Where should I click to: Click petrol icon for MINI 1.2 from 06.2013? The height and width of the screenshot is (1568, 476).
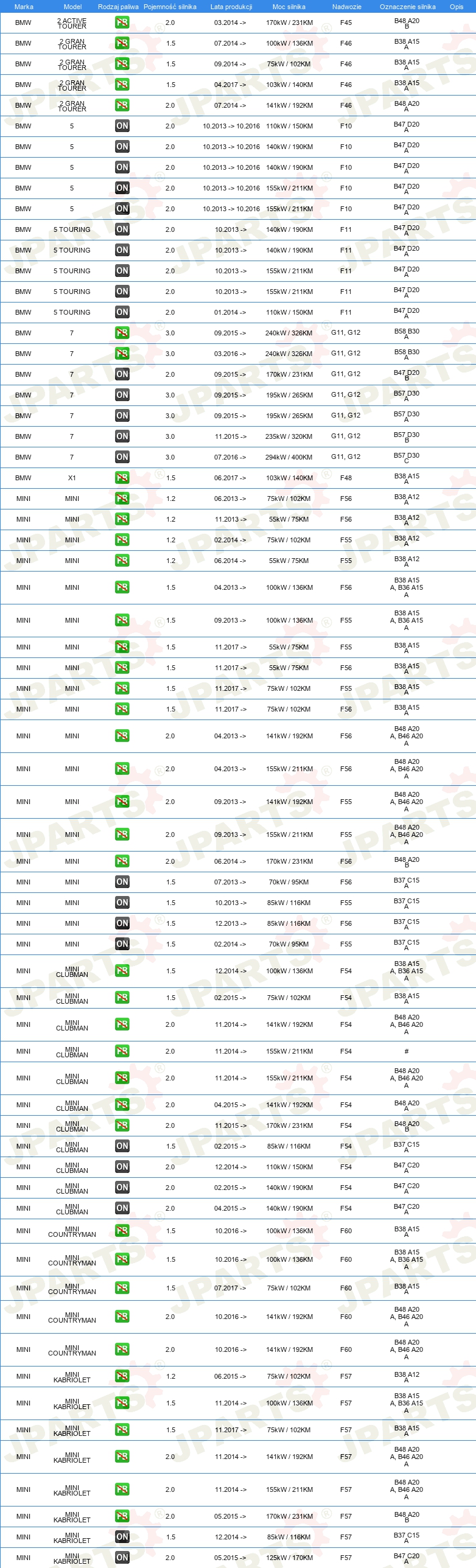[122, 499]
